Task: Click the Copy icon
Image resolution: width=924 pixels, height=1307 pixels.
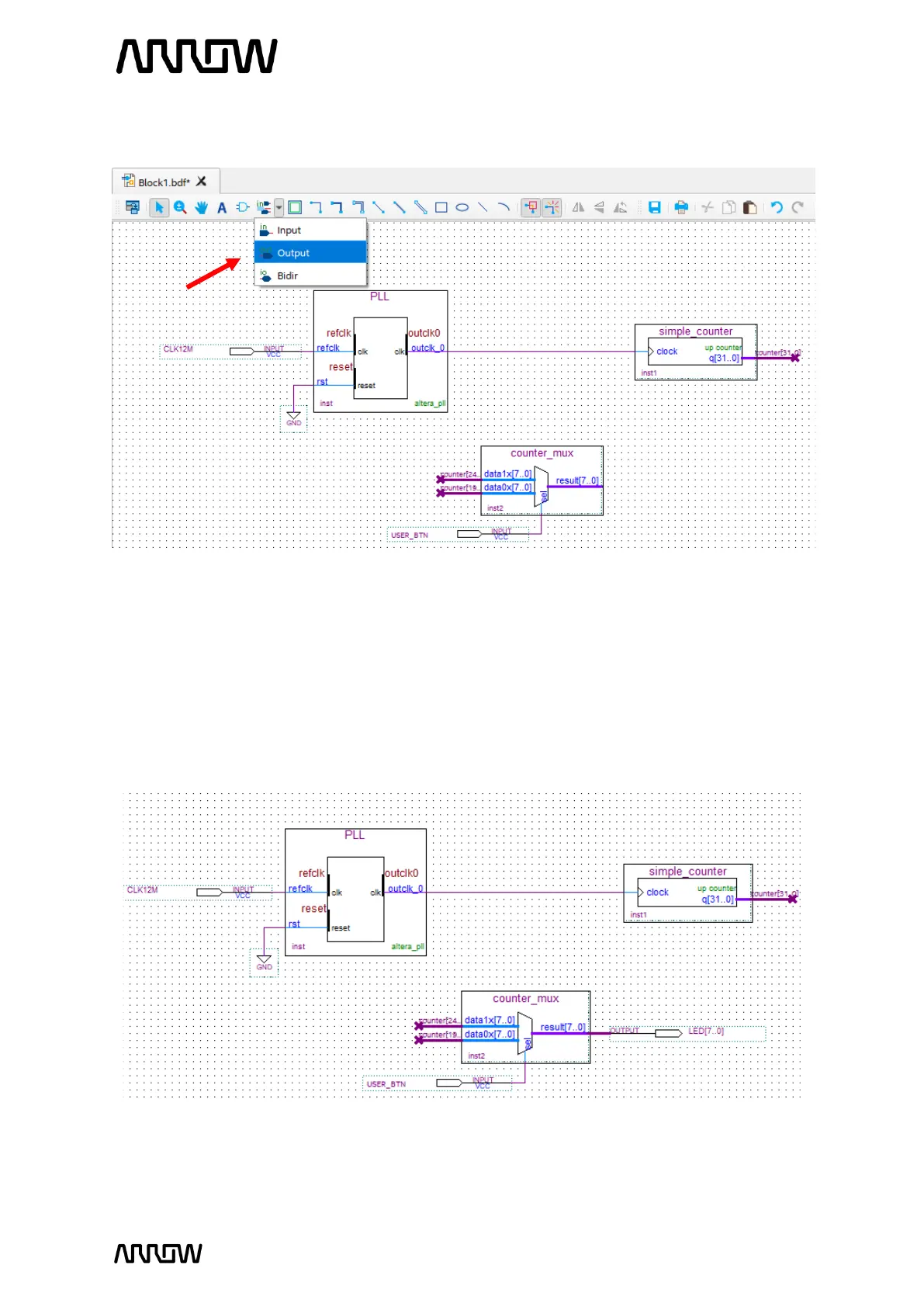Action: point(728,207)
